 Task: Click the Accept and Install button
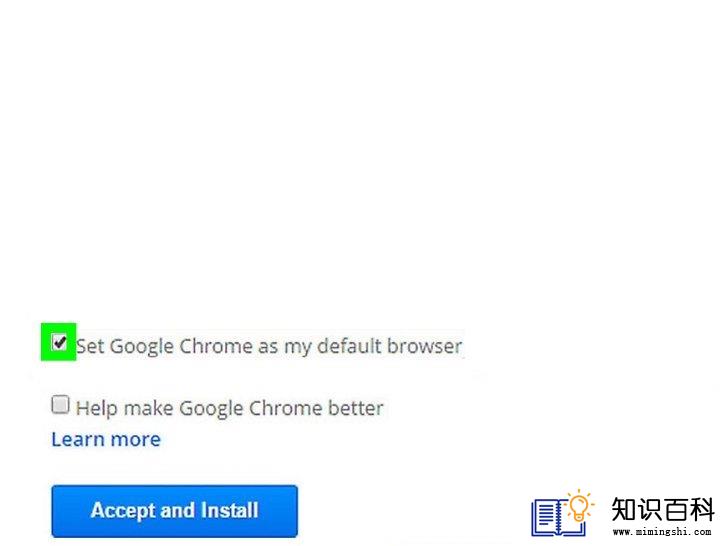pyautogui.click(x=175, y=511)
